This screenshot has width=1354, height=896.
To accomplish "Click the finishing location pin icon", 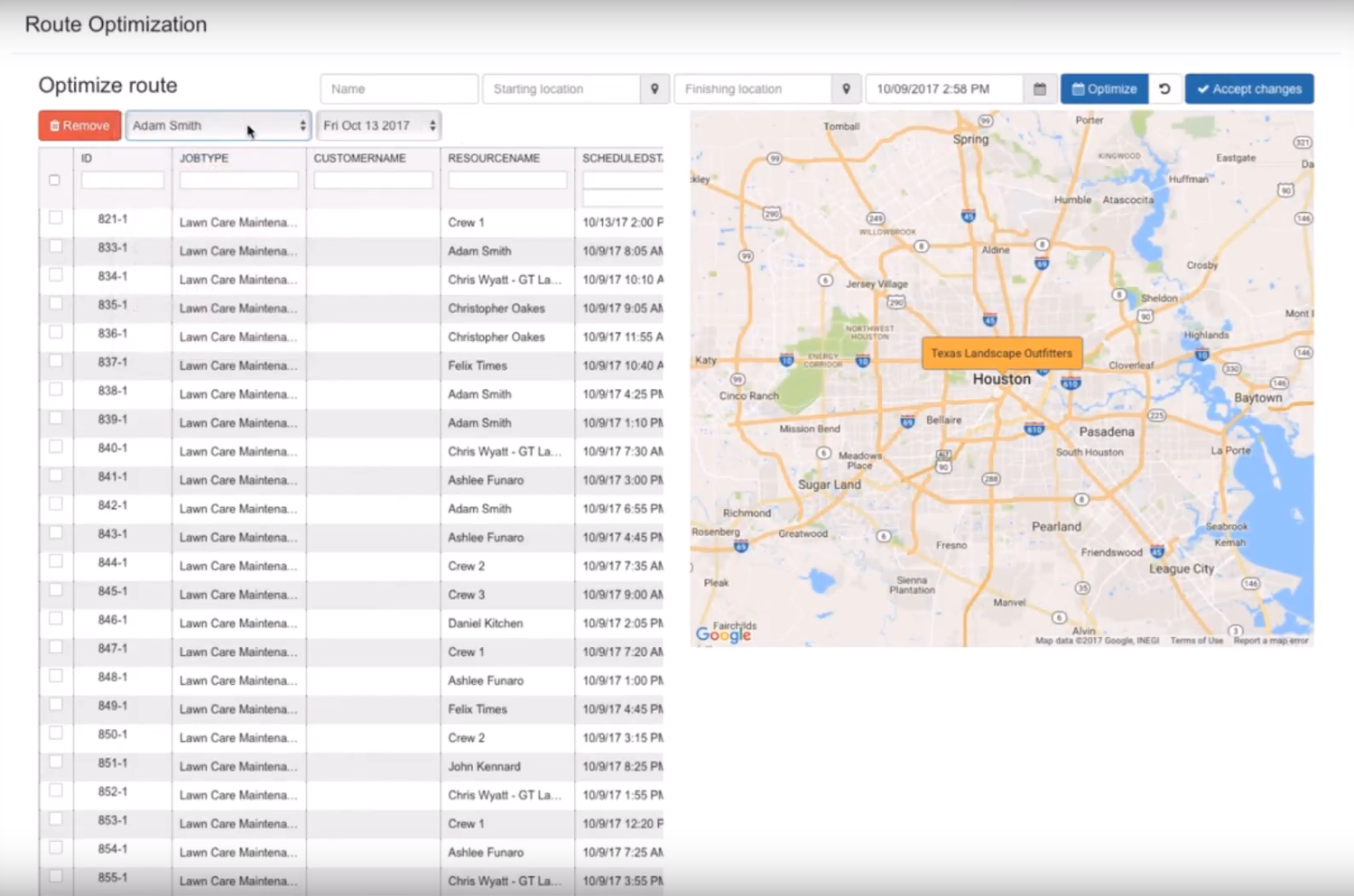I will (x=846, y=88).
